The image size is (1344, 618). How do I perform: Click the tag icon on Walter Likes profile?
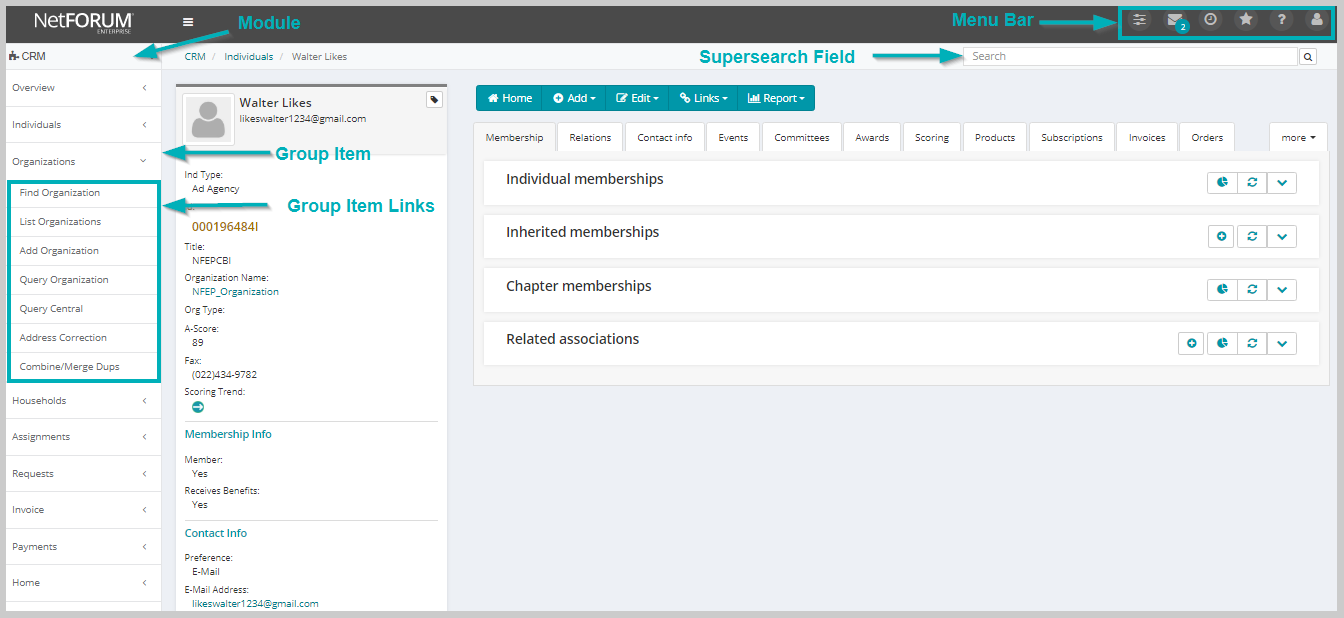(x=434, y=99)
